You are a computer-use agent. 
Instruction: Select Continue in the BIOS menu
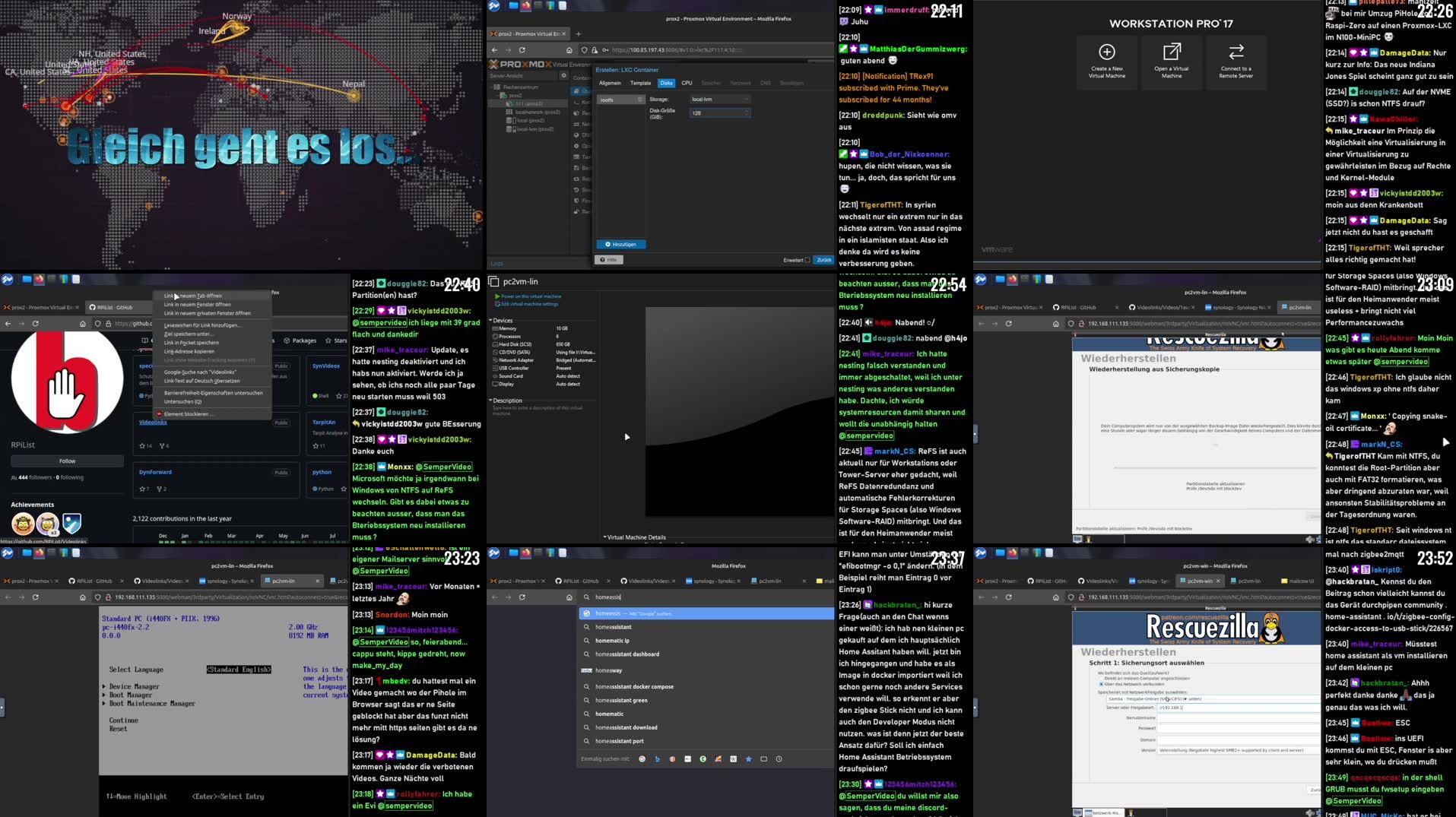coord(123,720)
